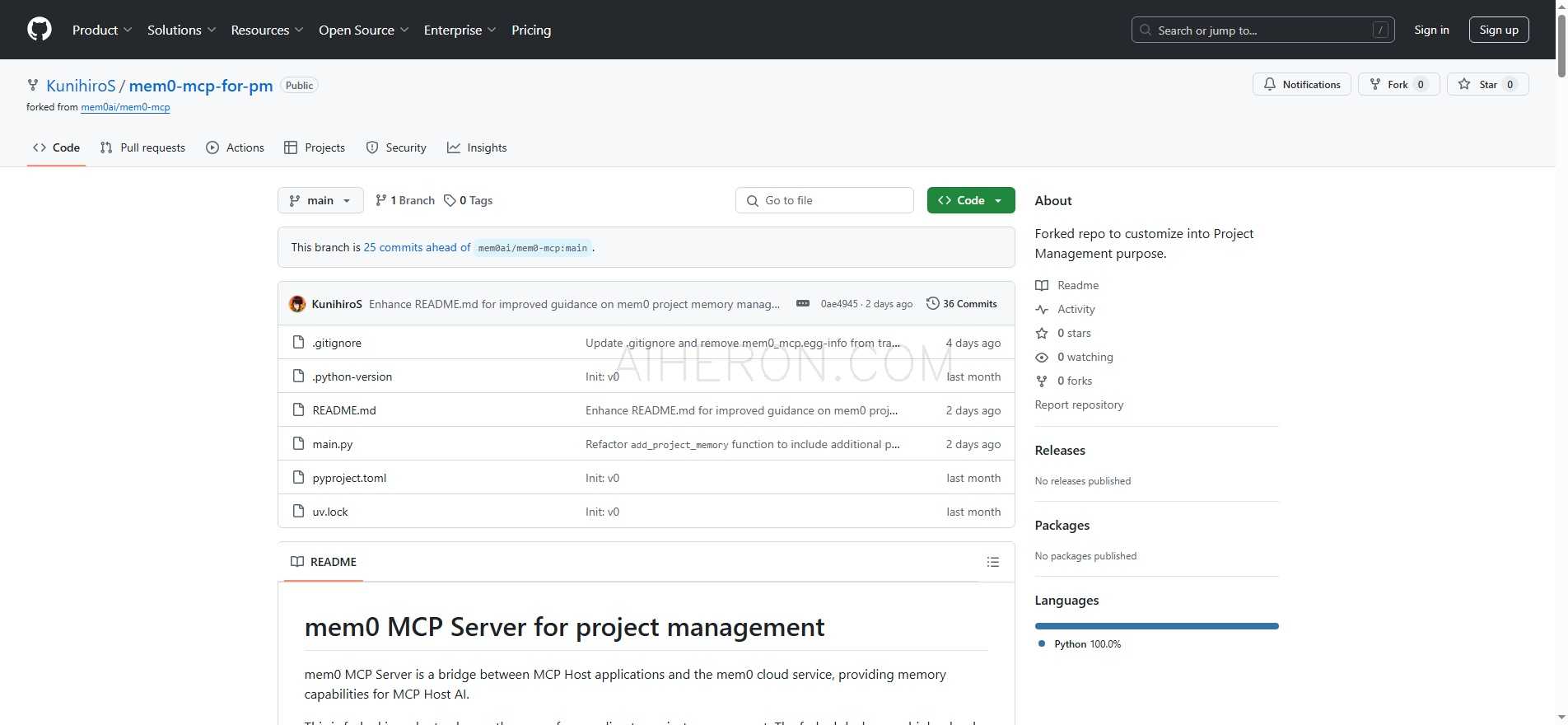Image resolution: width=1568 pixels, height=725 pixels.
Task: Click the book icon on README tab
Action: [x=297, y=562]
